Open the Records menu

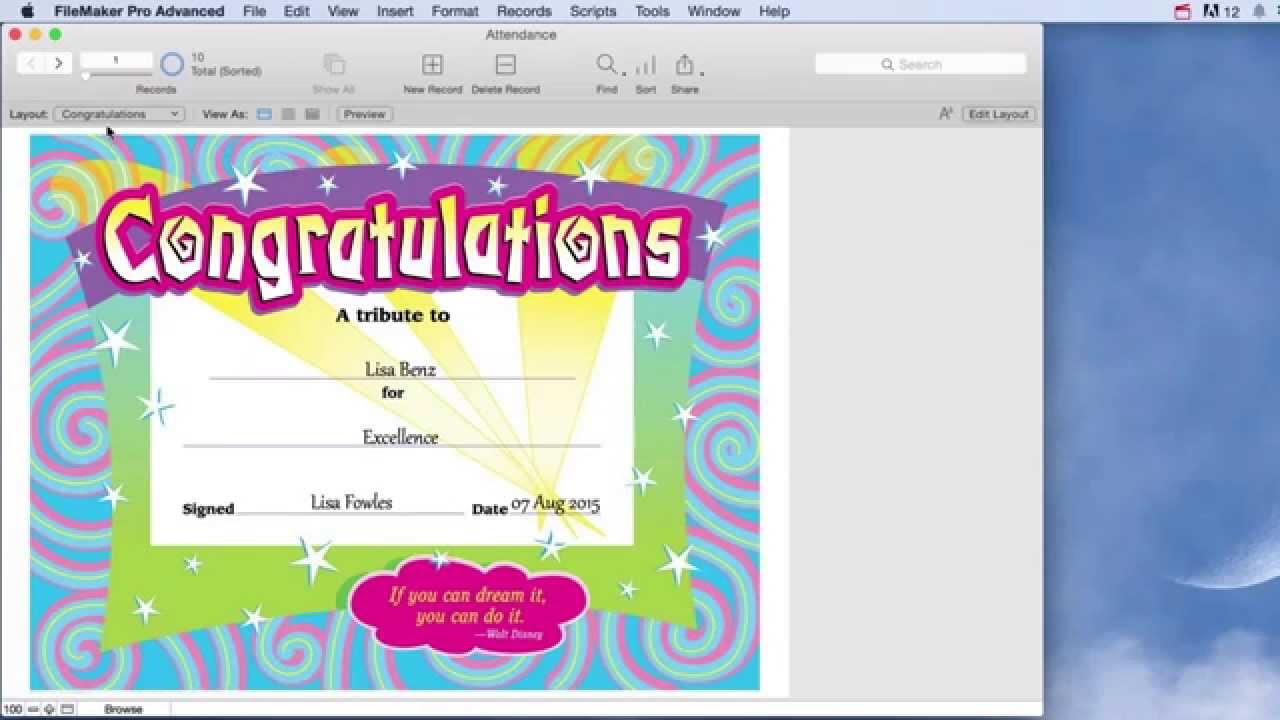point(524,11)
